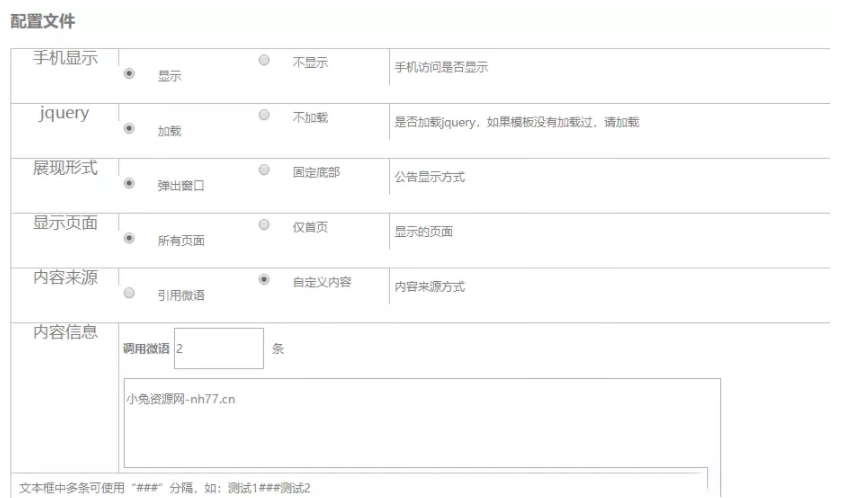Image resolution: width=843 pixels, height=498 pixels.
Task: Click the 显示的页面 description
Action: [x=424, y=232]
